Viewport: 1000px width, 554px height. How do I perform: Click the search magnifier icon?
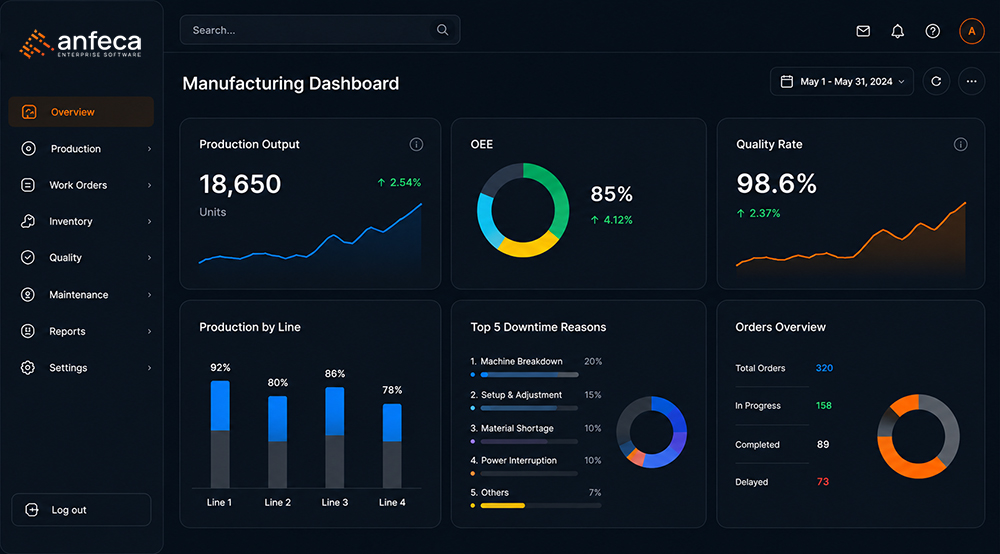click(x=442, y=30)
